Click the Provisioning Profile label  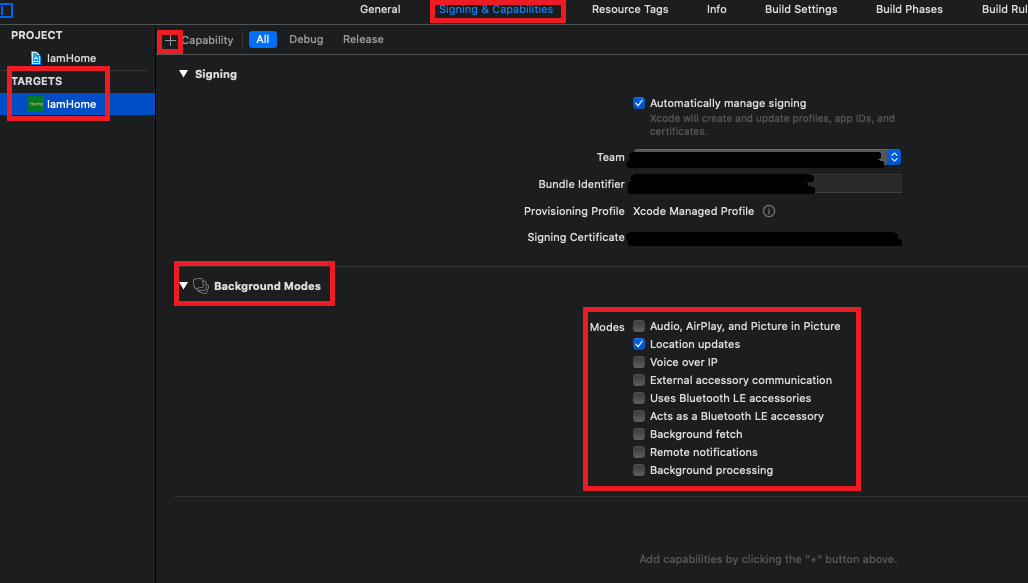tap(574, 211)
